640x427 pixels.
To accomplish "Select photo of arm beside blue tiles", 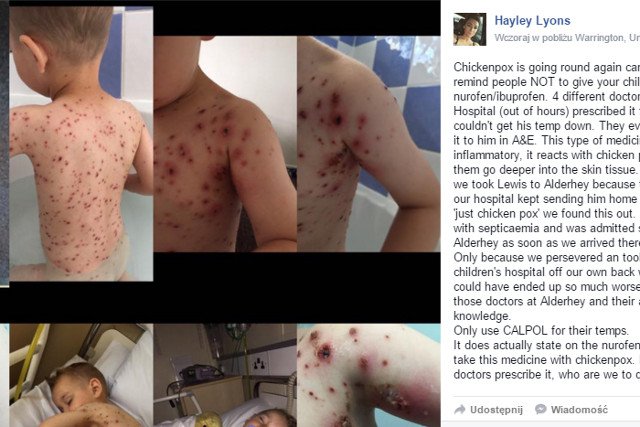I will pos(369,144).
